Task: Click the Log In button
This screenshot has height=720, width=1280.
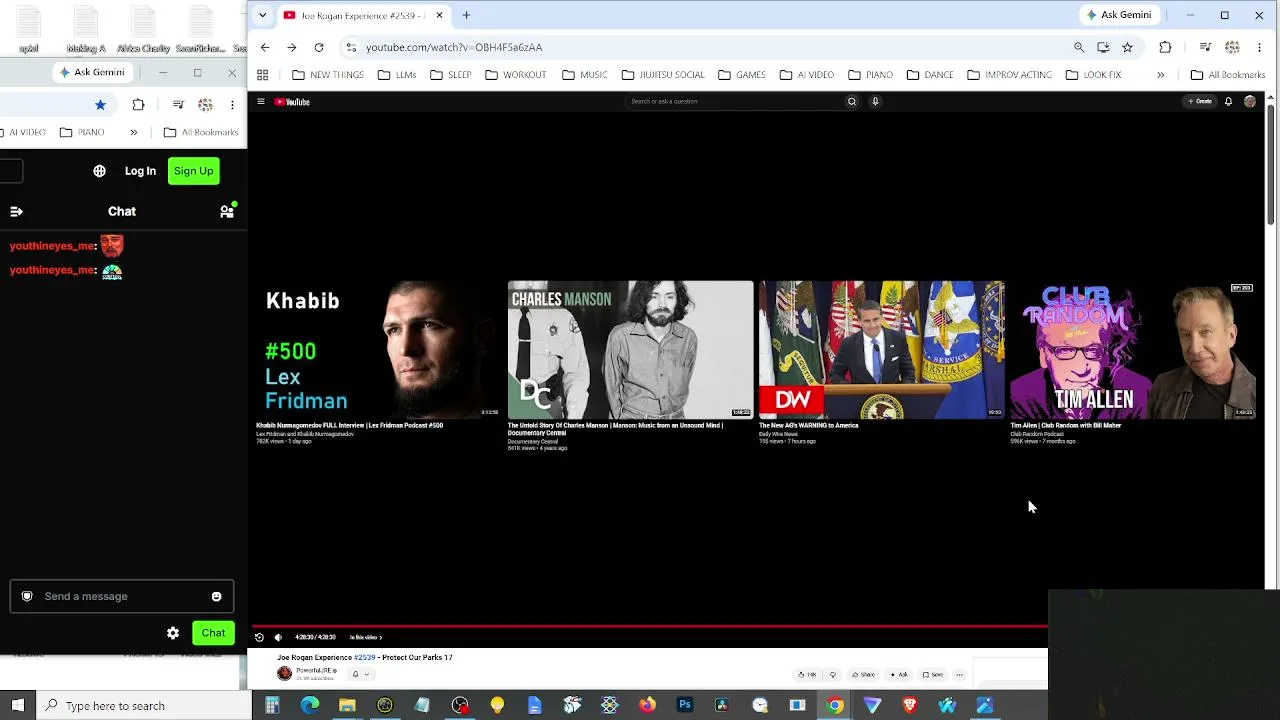Action: point(140,171)
